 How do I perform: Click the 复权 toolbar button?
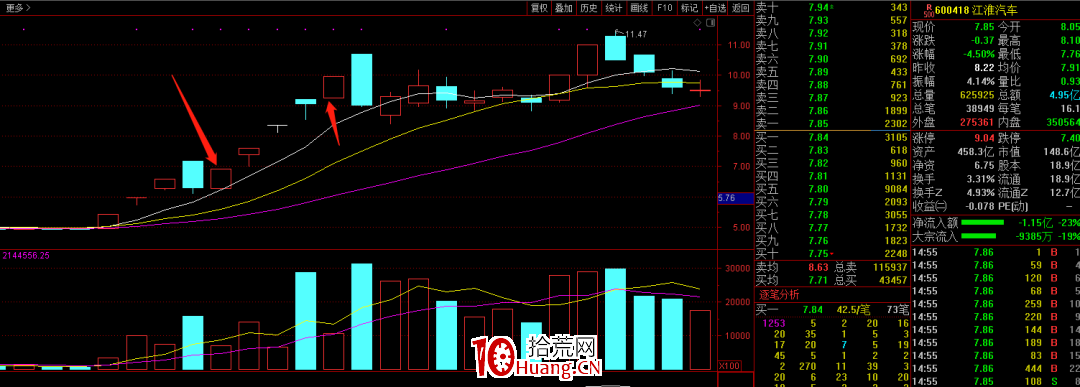pyautogui.click(x=539, y=8)
